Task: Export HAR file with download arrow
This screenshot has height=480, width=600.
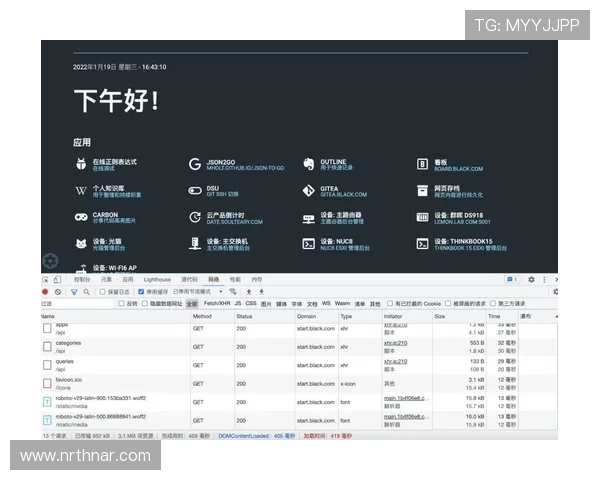Action: click(x=261, y=292)
